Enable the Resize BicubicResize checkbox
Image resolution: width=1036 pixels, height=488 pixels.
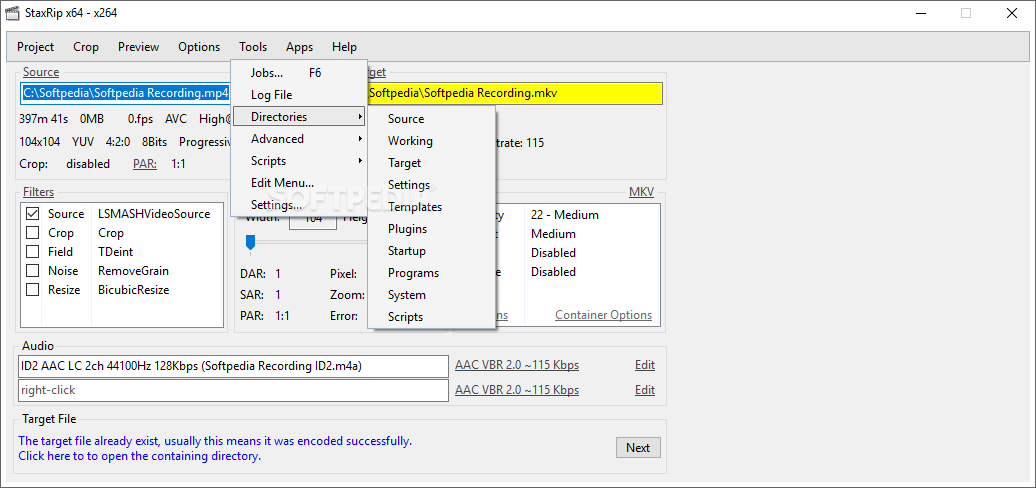(x=32, y=290)
